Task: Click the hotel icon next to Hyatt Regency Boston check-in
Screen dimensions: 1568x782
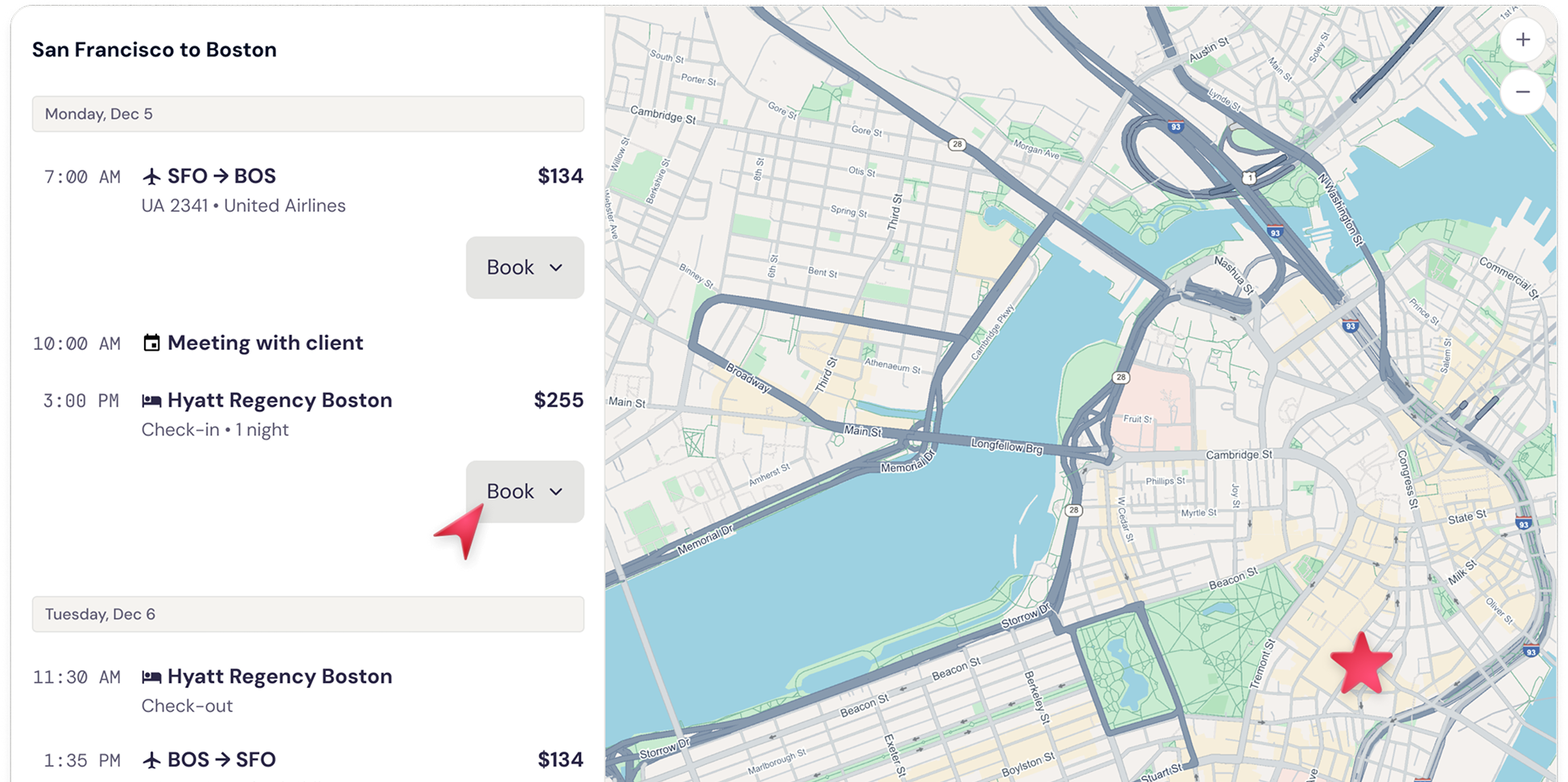Action: 152,400
